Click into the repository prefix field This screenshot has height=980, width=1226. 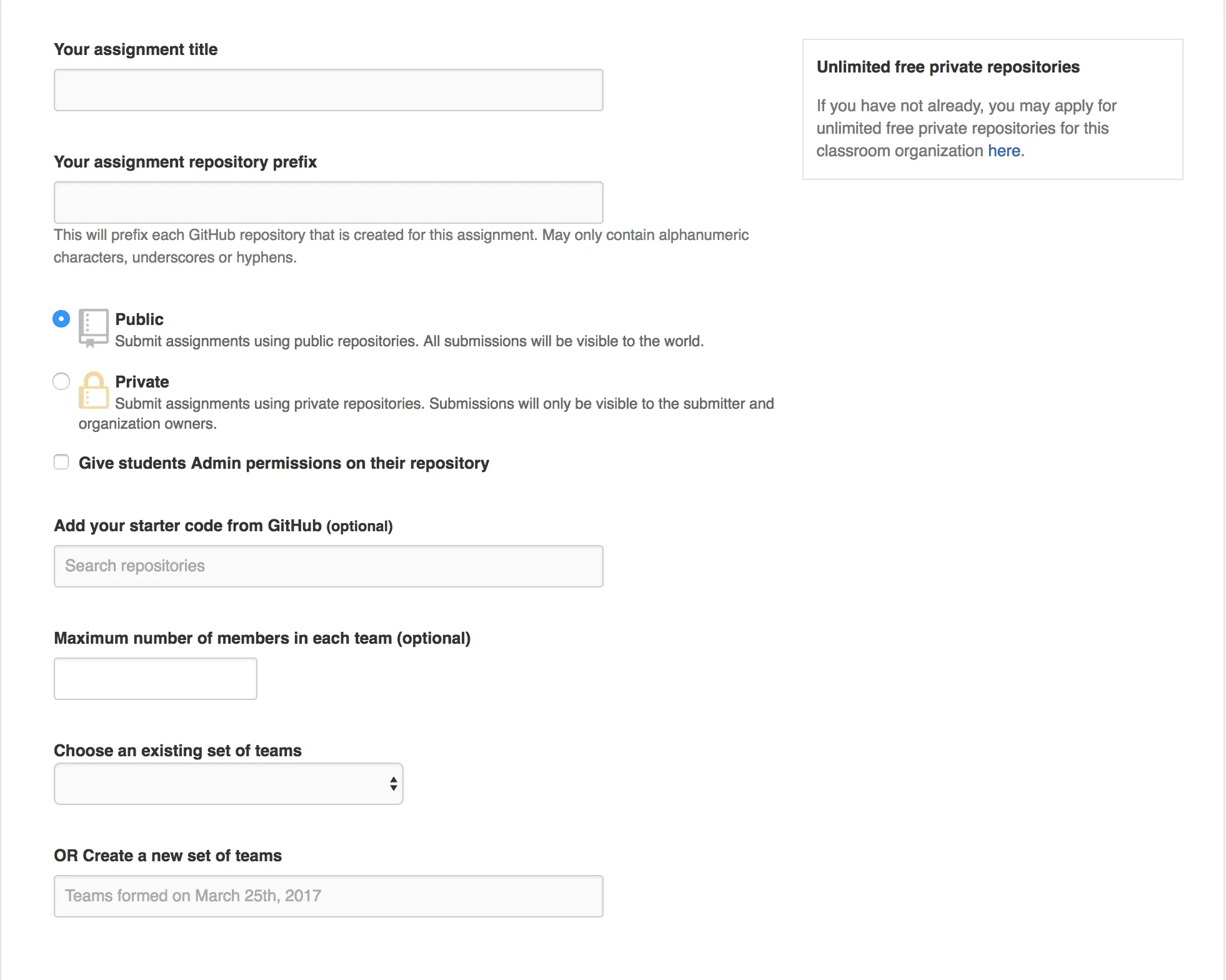click(328, 202)
